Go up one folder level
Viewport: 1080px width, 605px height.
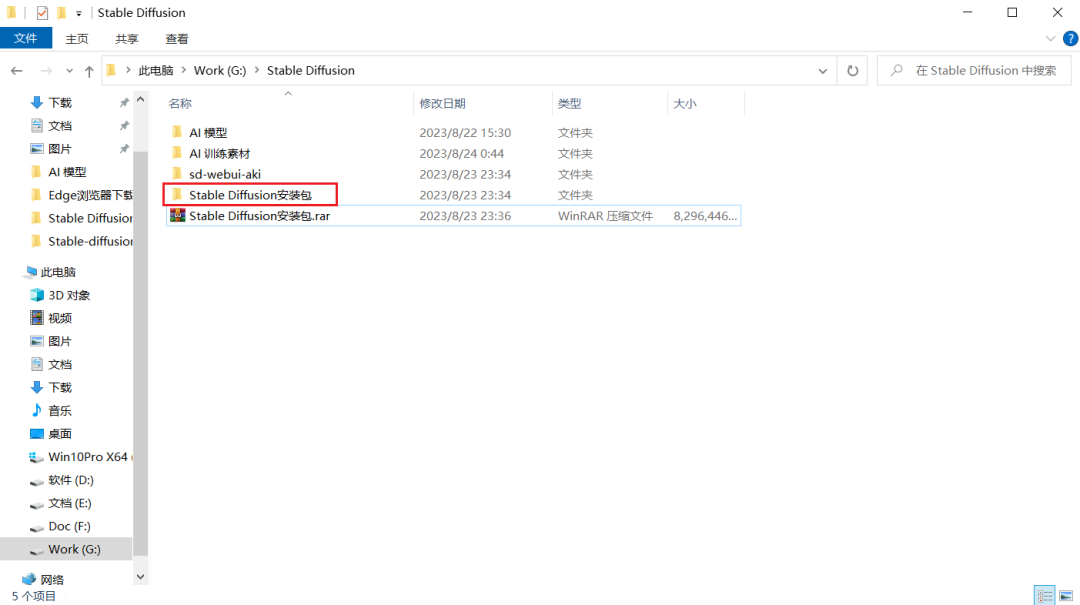(89, 70)
